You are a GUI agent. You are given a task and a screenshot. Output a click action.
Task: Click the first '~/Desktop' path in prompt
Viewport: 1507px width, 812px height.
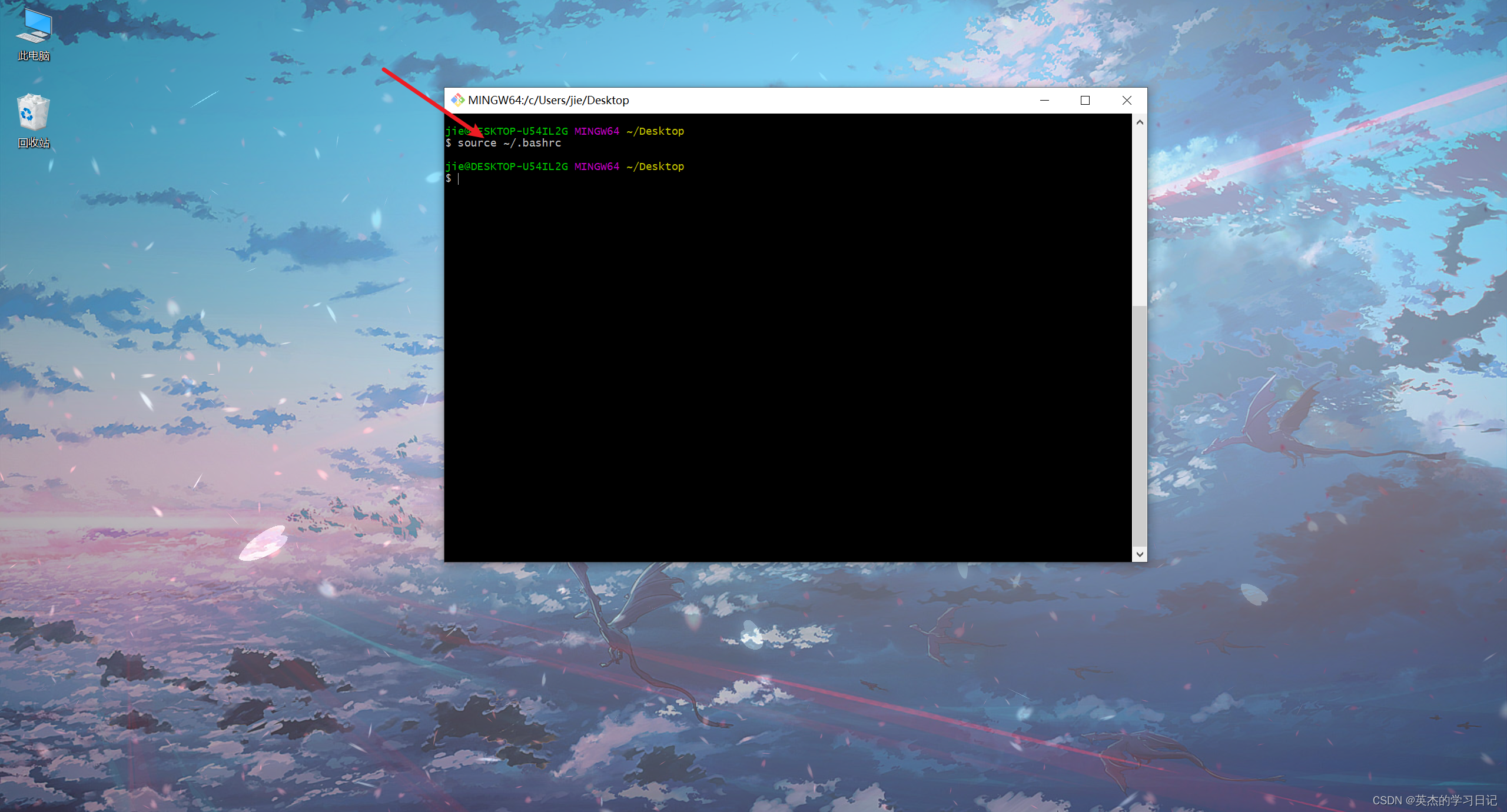tap(655, 131)
